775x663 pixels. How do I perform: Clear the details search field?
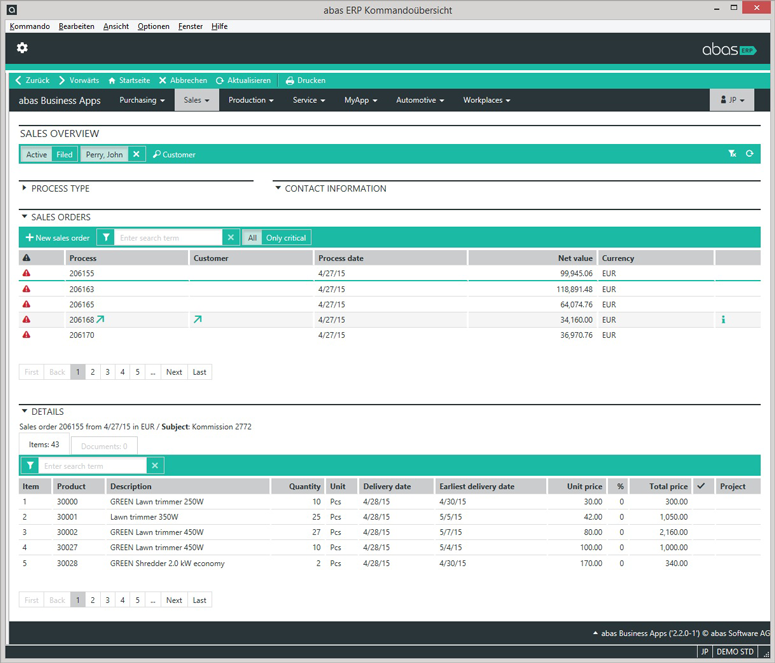[155, 465]
